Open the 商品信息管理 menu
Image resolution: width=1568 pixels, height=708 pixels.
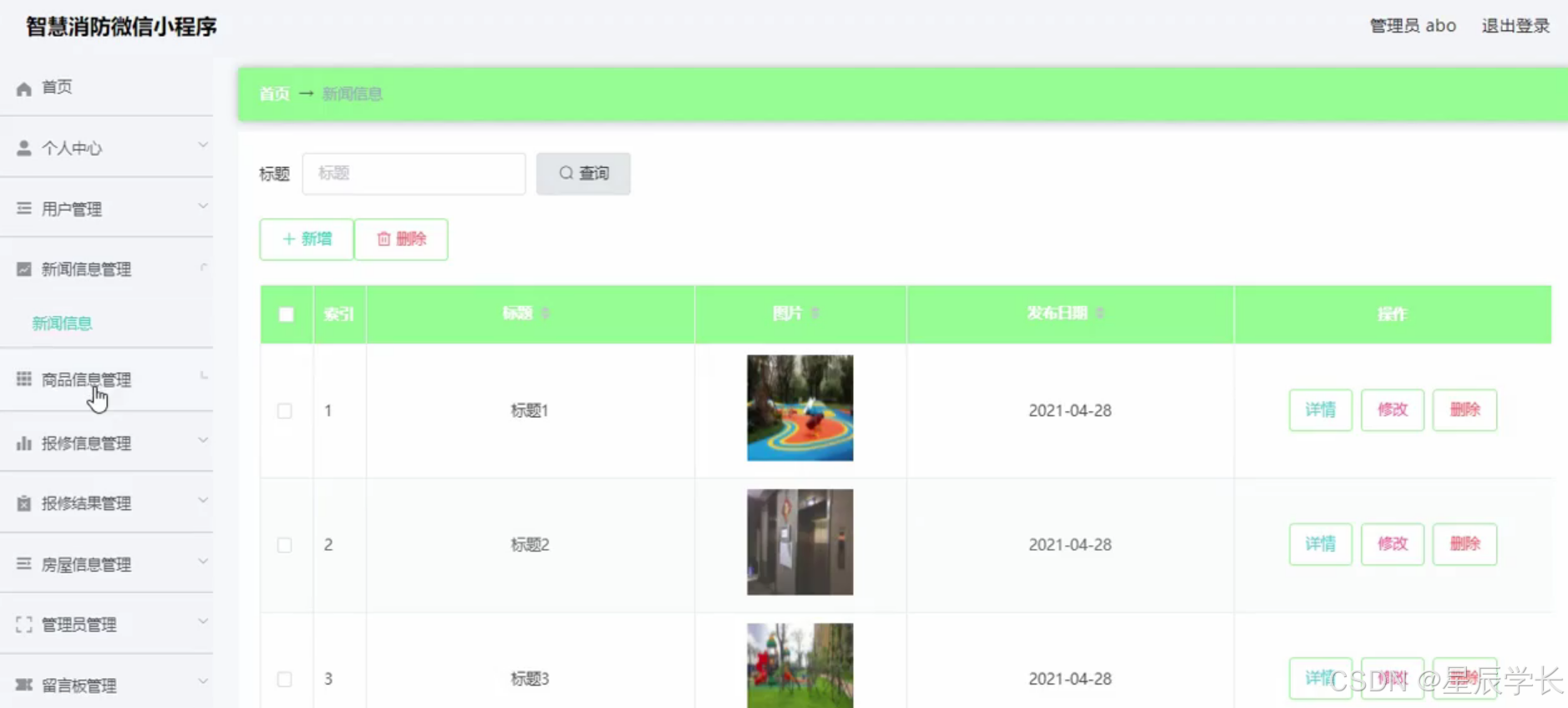(106, 379)
